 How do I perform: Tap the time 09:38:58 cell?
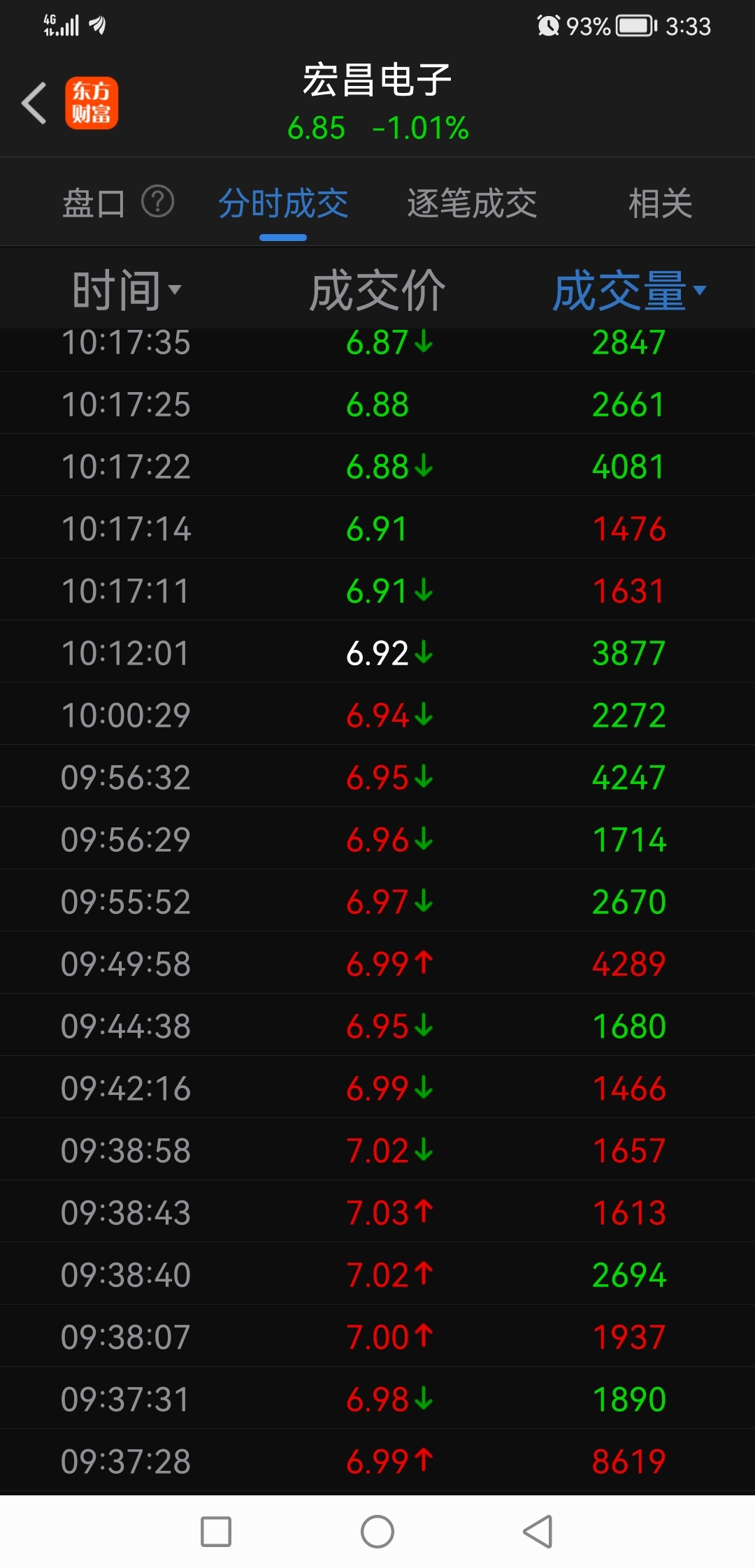[126, 1150]
